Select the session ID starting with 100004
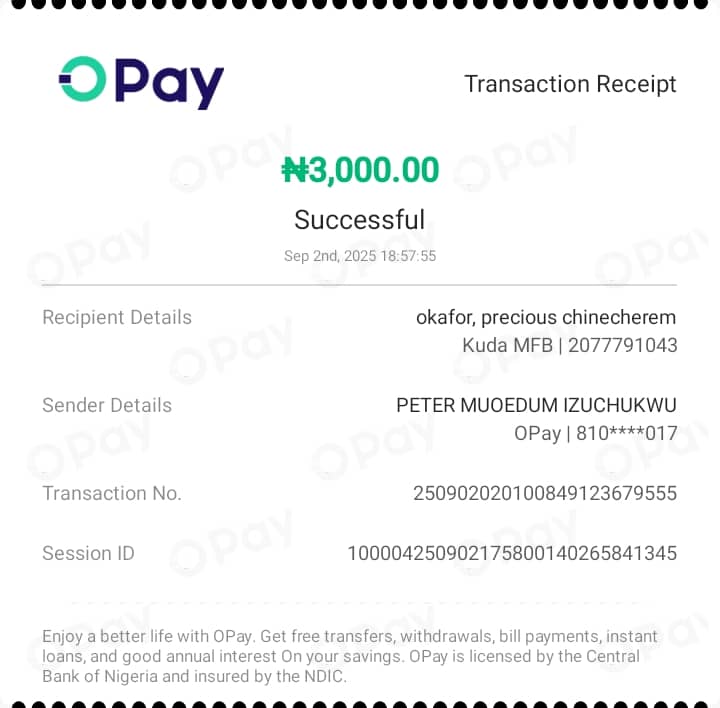 pyautogui.click(x=512, y=553)
